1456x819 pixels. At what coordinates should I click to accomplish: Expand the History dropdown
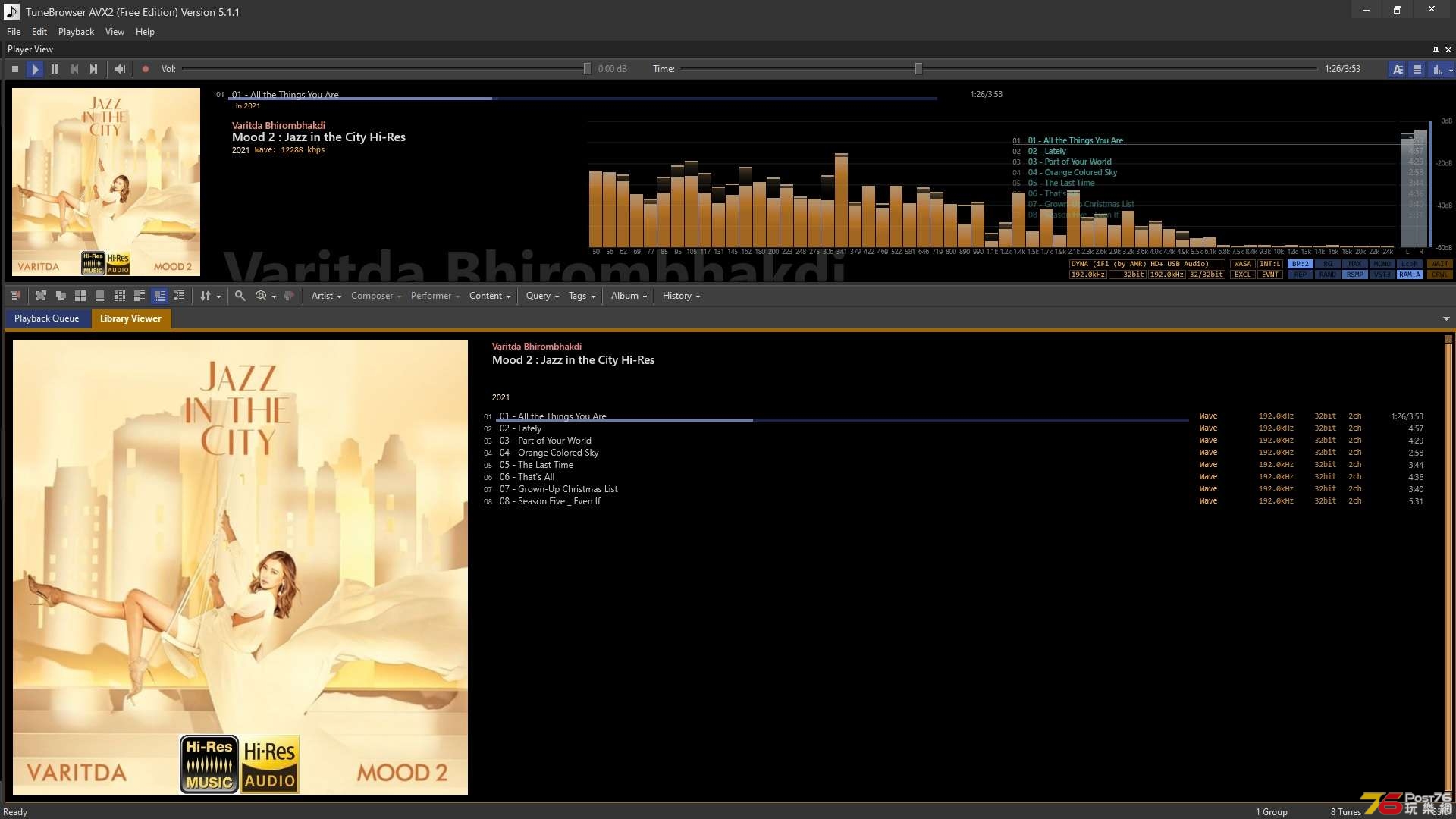(681, 296)
